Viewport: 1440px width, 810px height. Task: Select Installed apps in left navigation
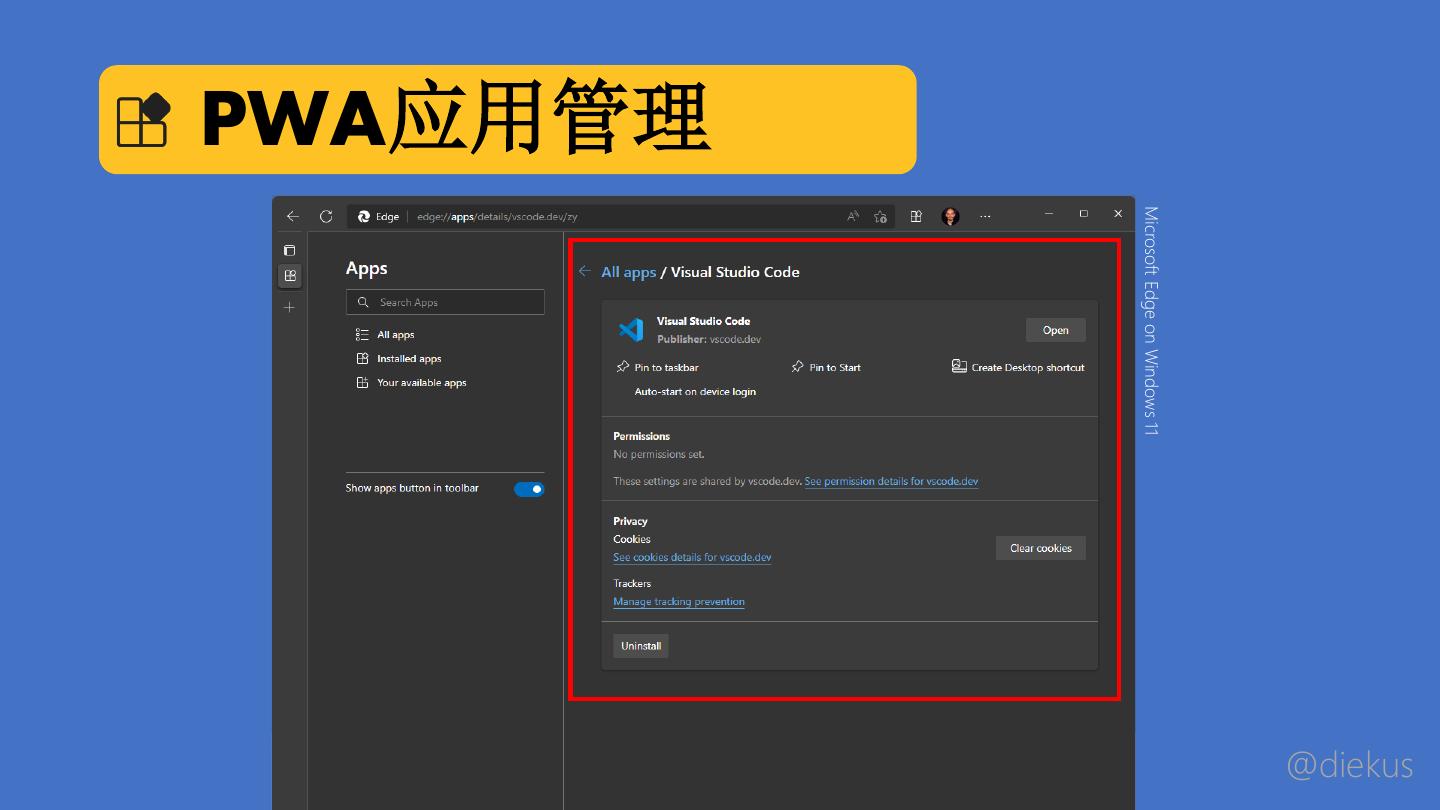pyautogui.click(x=408, y=359)
